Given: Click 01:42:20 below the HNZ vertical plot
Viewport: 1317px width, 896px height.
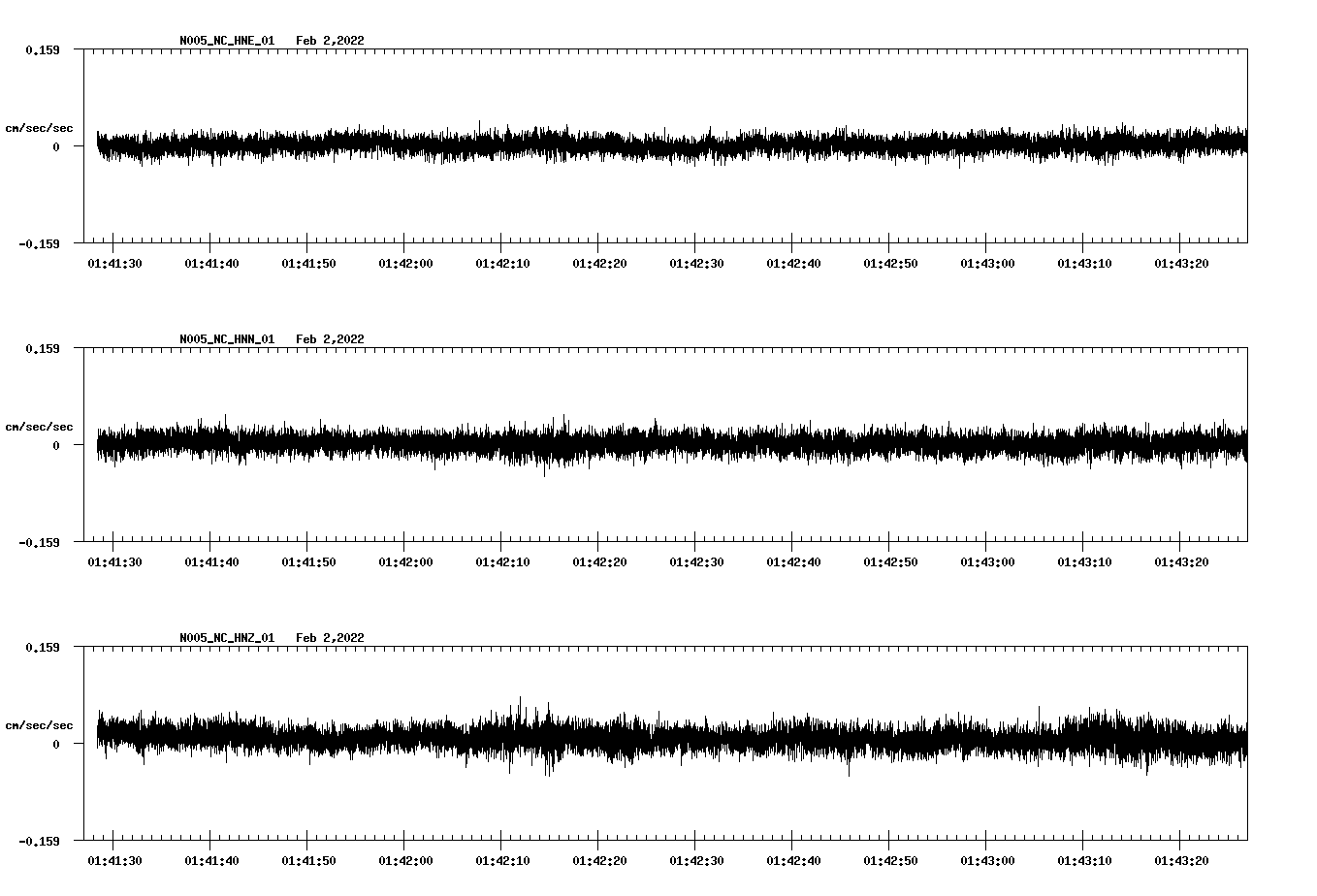Looking at the screenshot, I should click(x=599, y=861).
